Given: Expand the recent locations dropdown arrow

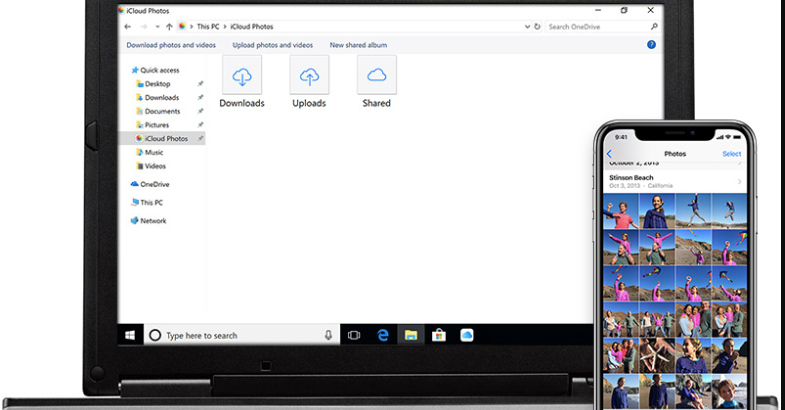Looking at the screenshot, I should [157, 27].
